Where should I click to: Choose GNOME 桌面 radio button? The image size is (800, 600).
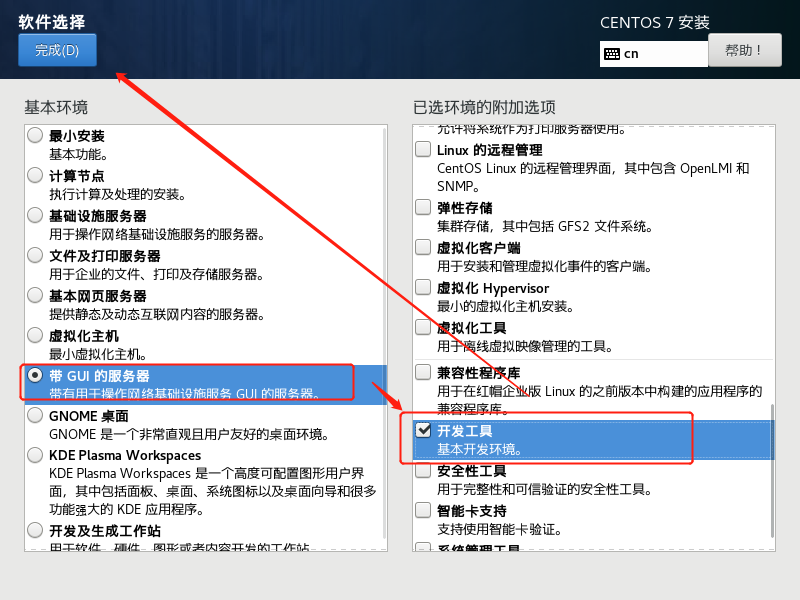[35, 415]
